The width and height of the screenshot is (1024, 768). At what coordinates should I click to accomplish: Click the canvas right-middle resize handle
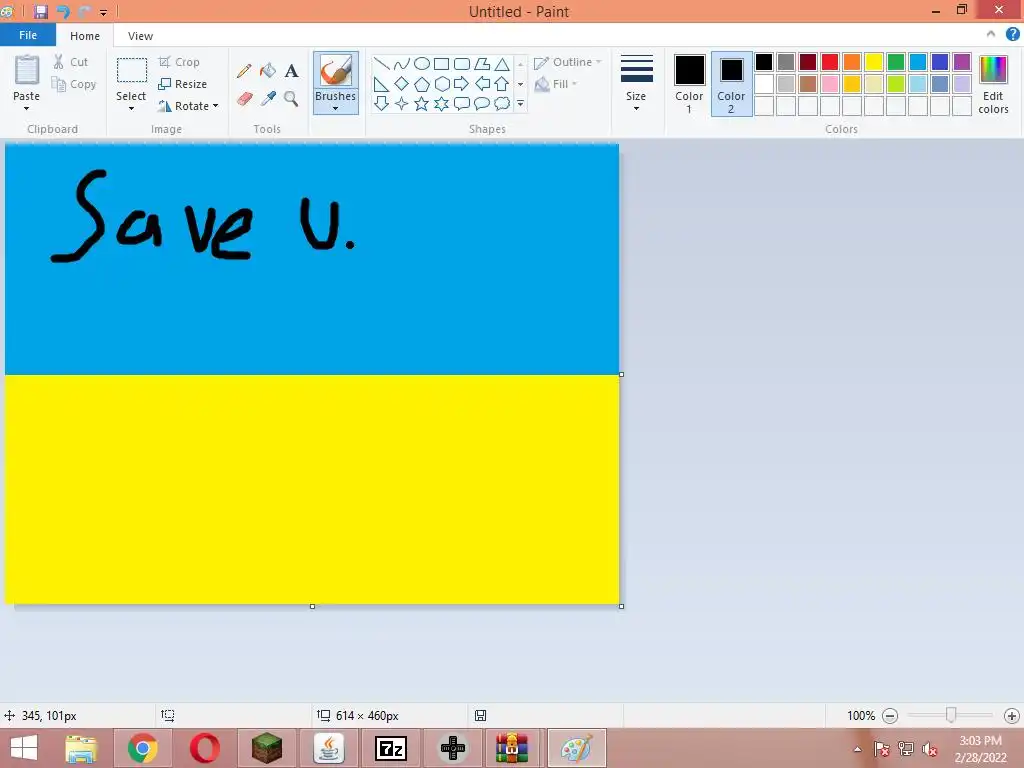coord(621,374)
